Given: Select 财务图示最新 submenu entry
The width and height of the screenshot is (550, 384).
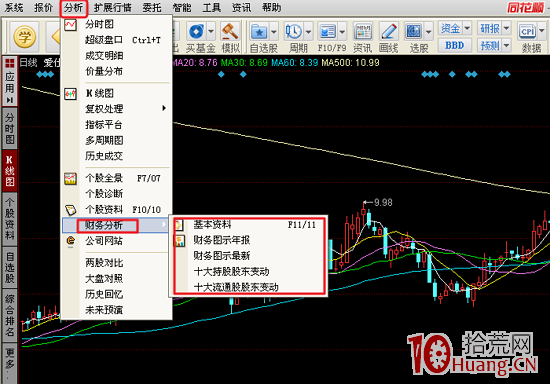Looking at the screenshot, I should coord(249,256).
